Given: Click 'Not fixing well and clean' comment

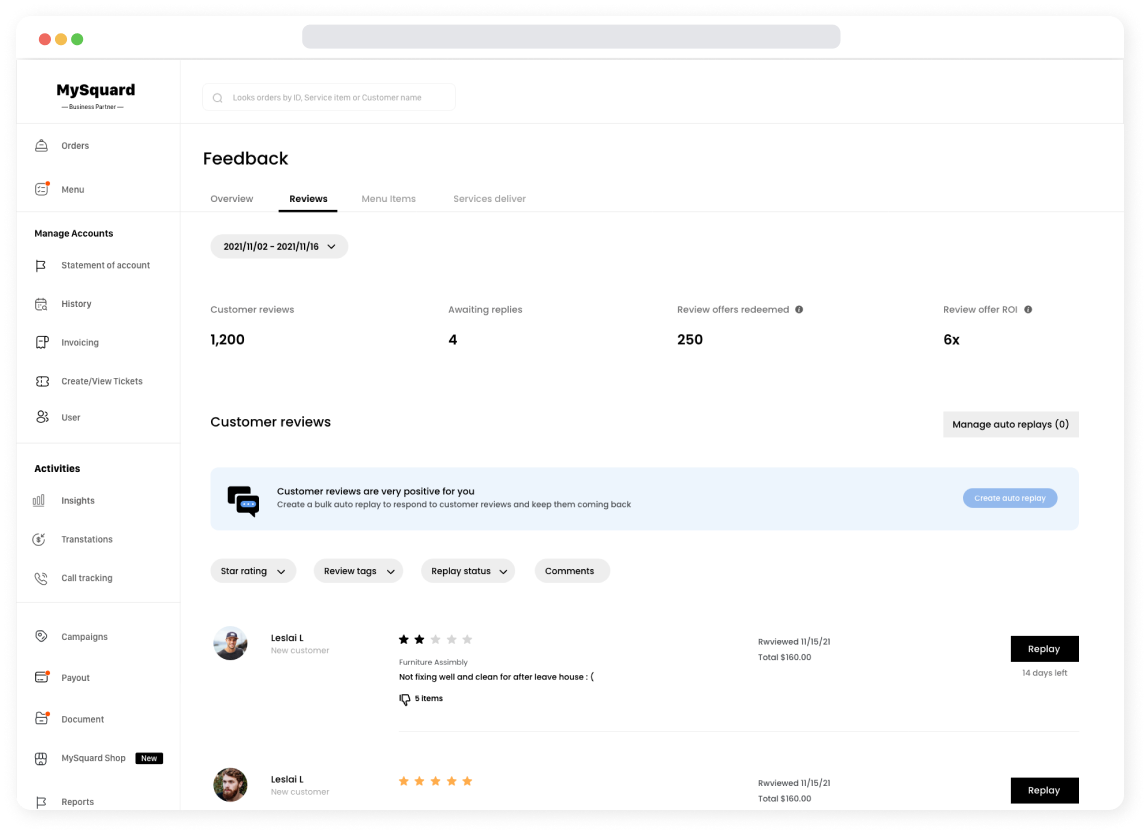Looking at the screenshot, I should click(496, 677).
